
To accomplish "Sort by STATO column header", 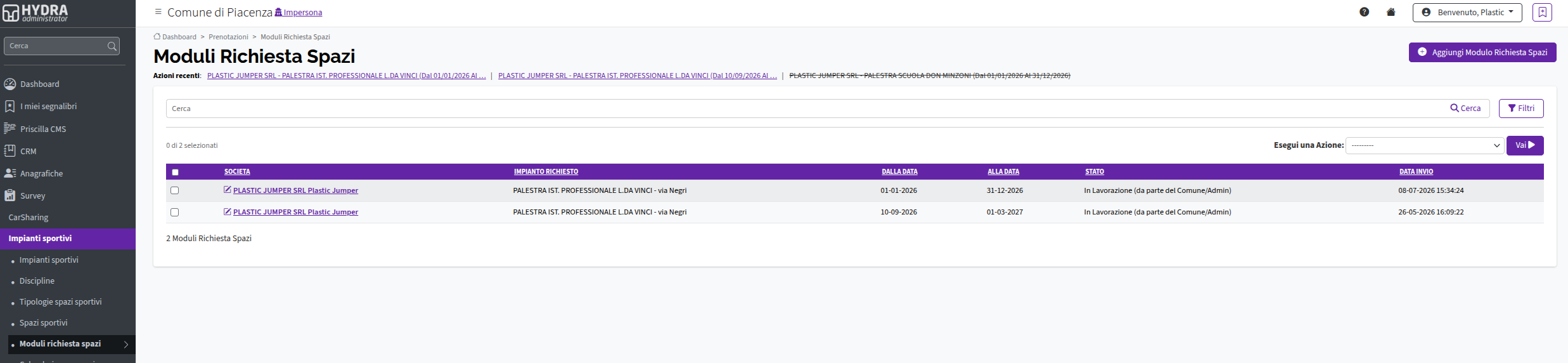I will pos(1095,171).
